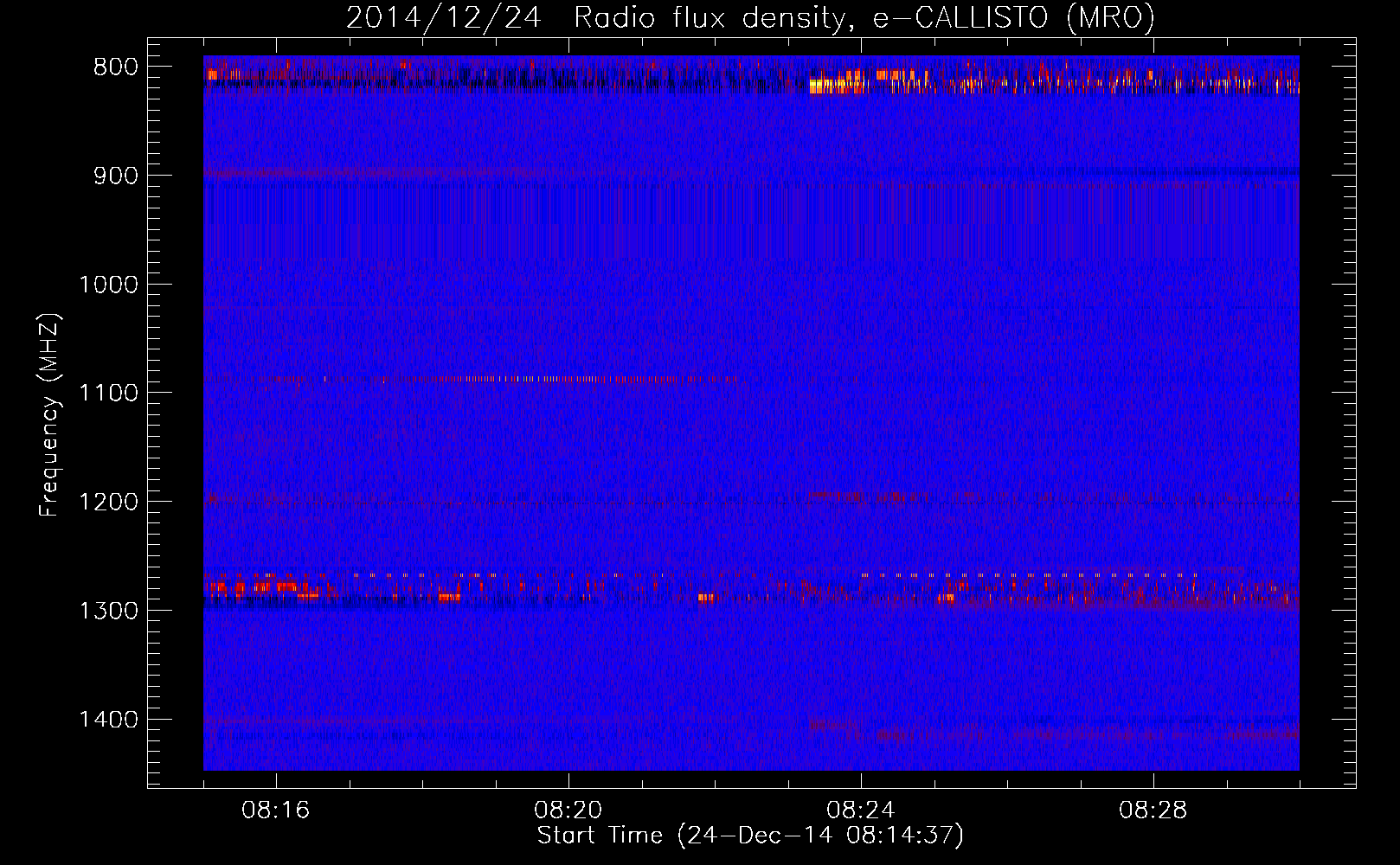Click the 1200 frequency tick label
This screenshot has width=1400, height=865.
[x=109, y=503]
